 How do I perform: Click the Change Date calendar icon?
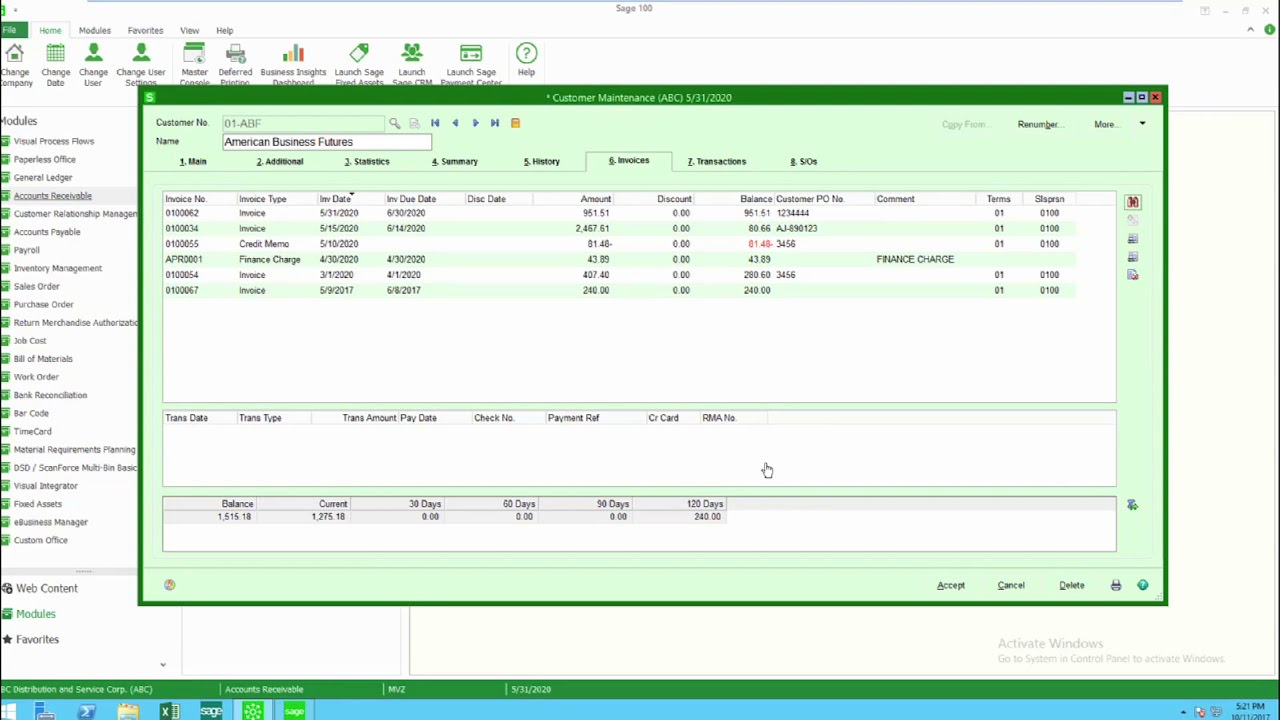click(x=56, y=54)
